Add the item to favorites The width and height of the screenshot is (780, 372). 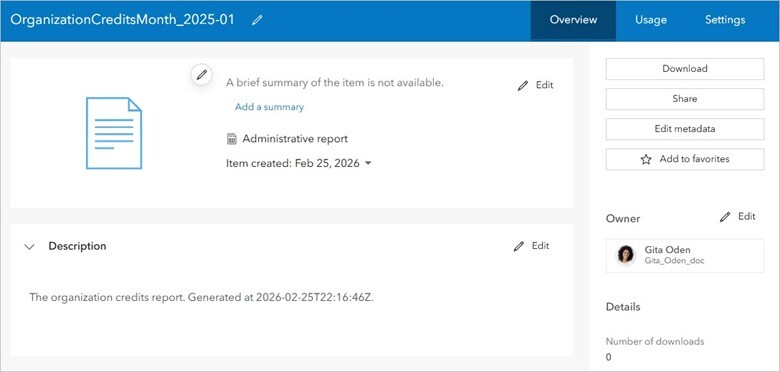coord(684,159)
